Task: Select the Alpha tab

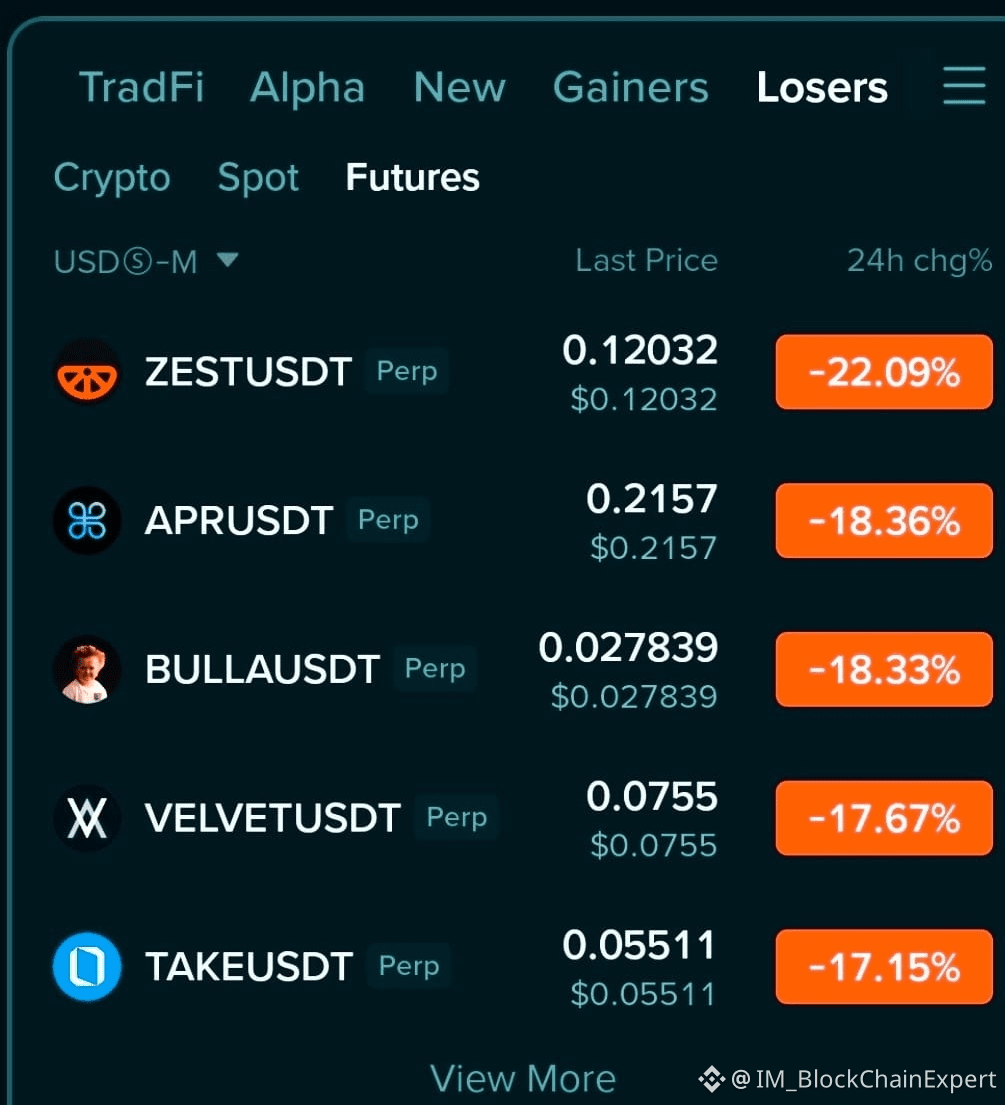Action: tap(308, 87)
